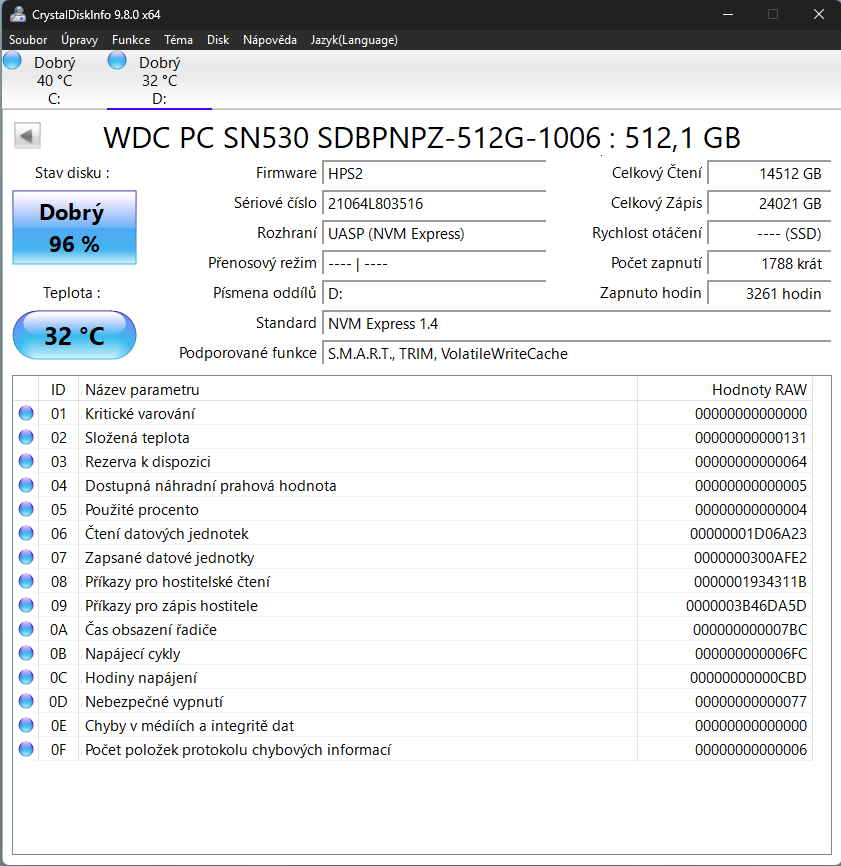Click the 32 °C temperature button

pos(75,335)
